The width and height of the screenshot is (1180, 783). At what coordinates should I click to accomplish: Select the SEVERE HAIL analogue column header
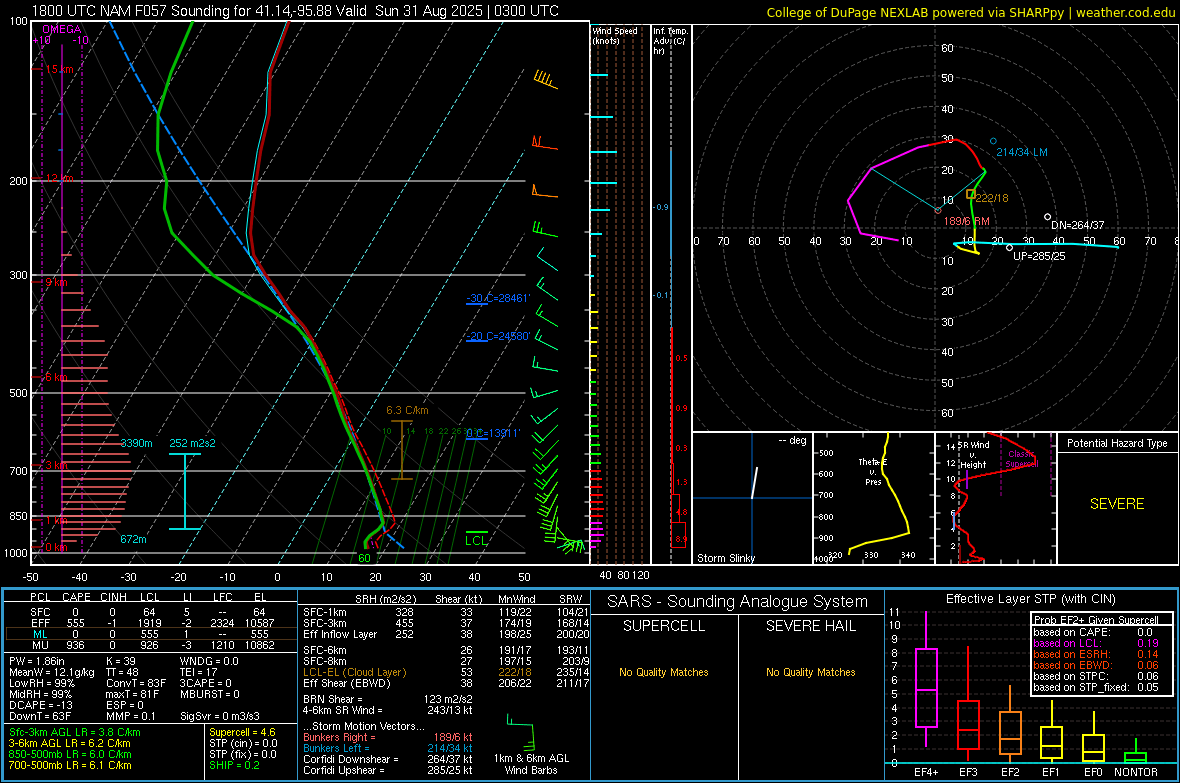810,626
